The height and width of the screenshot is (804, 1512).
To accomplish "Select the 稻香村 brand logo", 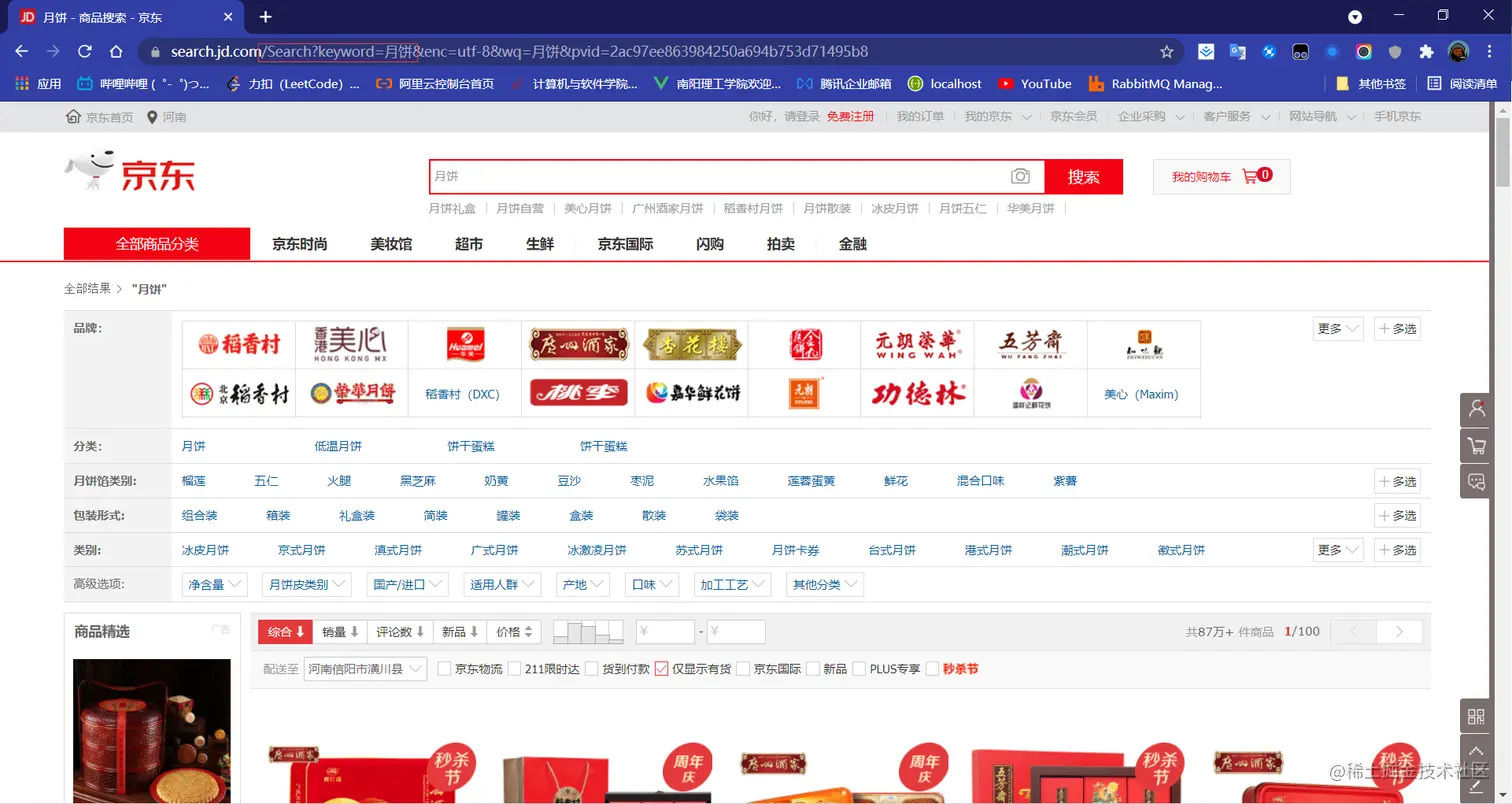I will pos(239,344).
